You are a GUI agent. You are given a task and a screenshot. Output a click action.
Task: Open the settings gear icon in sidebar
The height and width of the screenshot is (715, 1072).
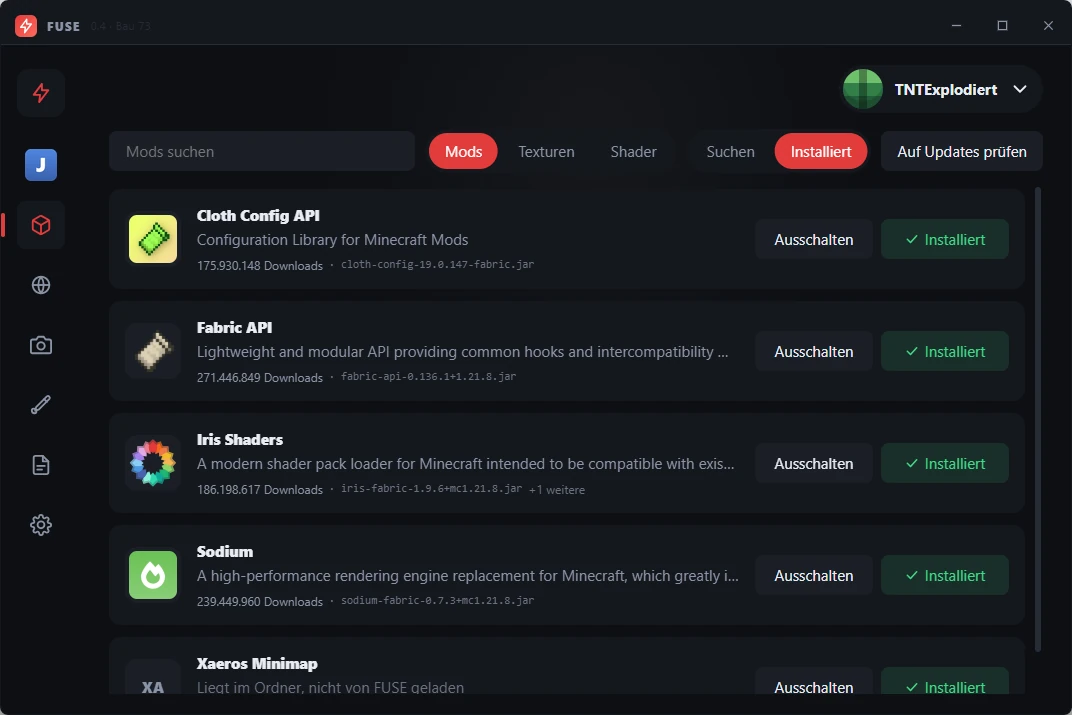(x=41, y=525)
